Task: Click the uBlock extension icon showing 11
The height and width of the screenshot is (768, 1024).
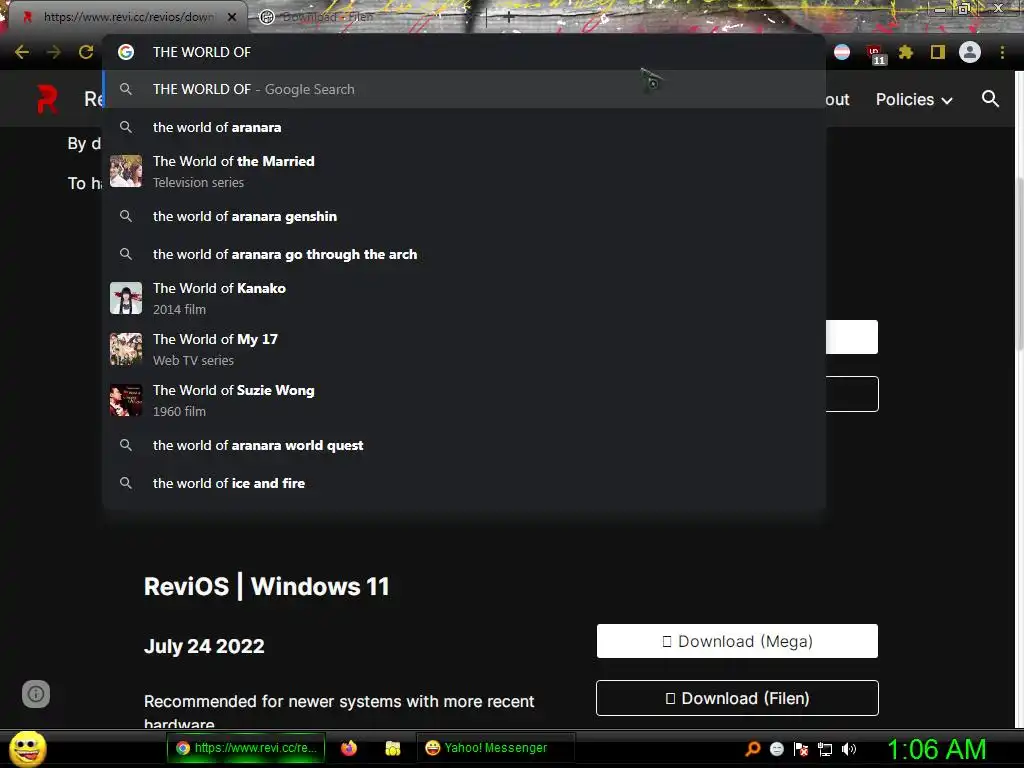Action: coord(875,54)
